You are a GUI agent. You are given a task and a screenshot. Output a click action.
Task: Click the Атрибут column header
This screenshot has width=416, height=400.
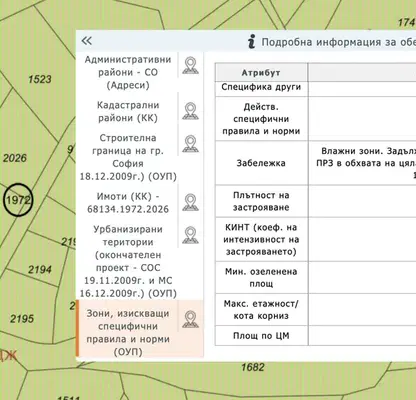point(261,72)
